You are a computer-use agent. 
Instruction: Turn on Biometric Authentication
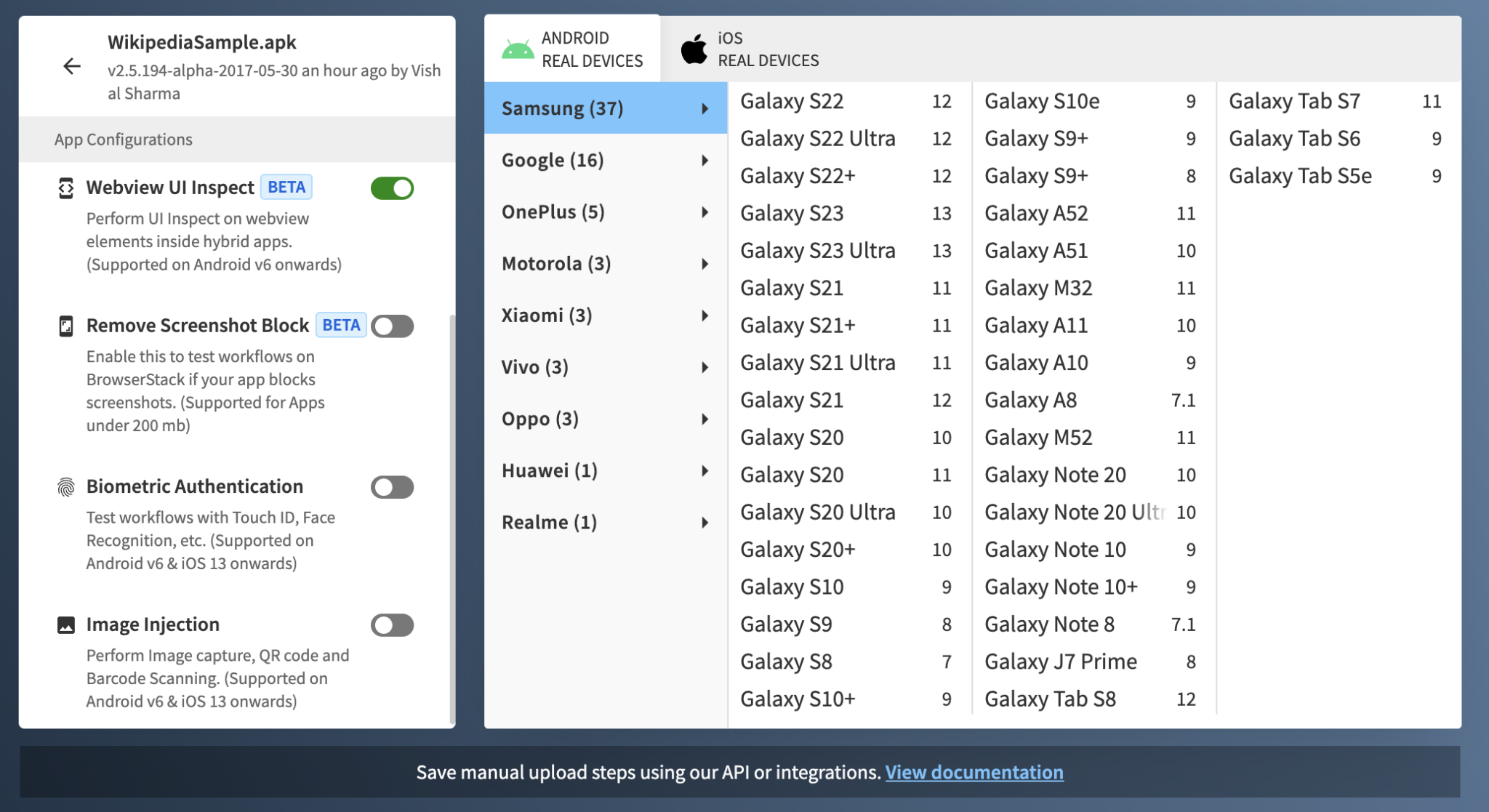(392, 487)
